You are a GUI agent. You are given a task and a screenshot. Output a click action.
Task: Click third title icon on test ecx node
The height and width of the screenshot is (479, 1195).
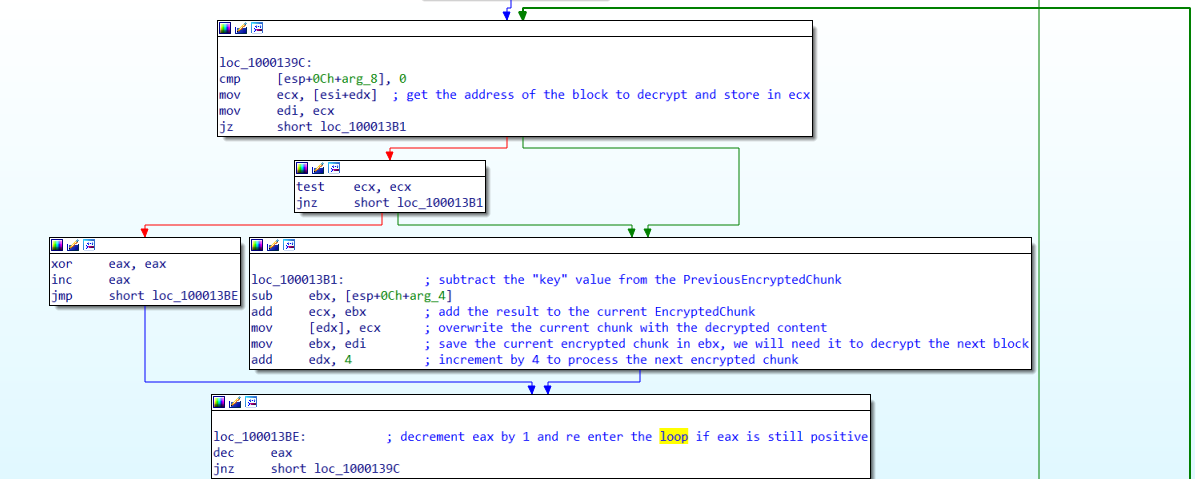[335, 168]
